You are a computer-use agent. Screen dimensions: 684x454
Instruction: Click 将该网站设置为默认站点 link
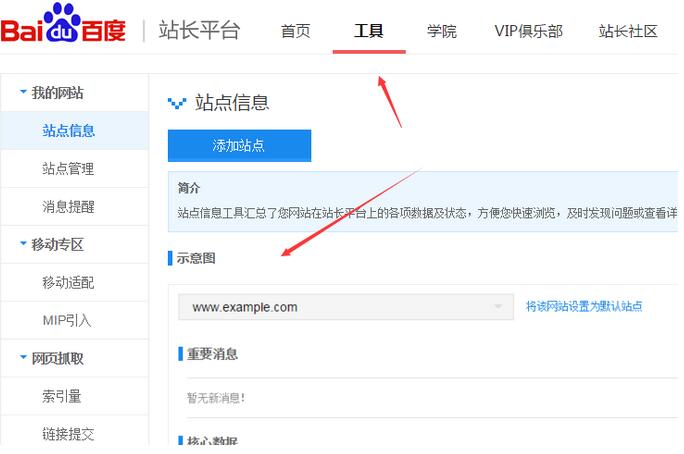584,307
